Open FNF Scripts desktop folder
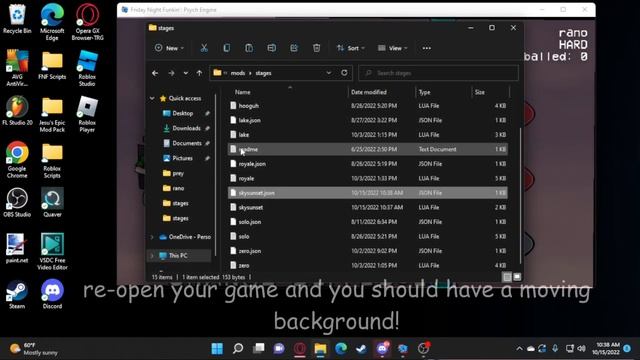 pos(52,65)
